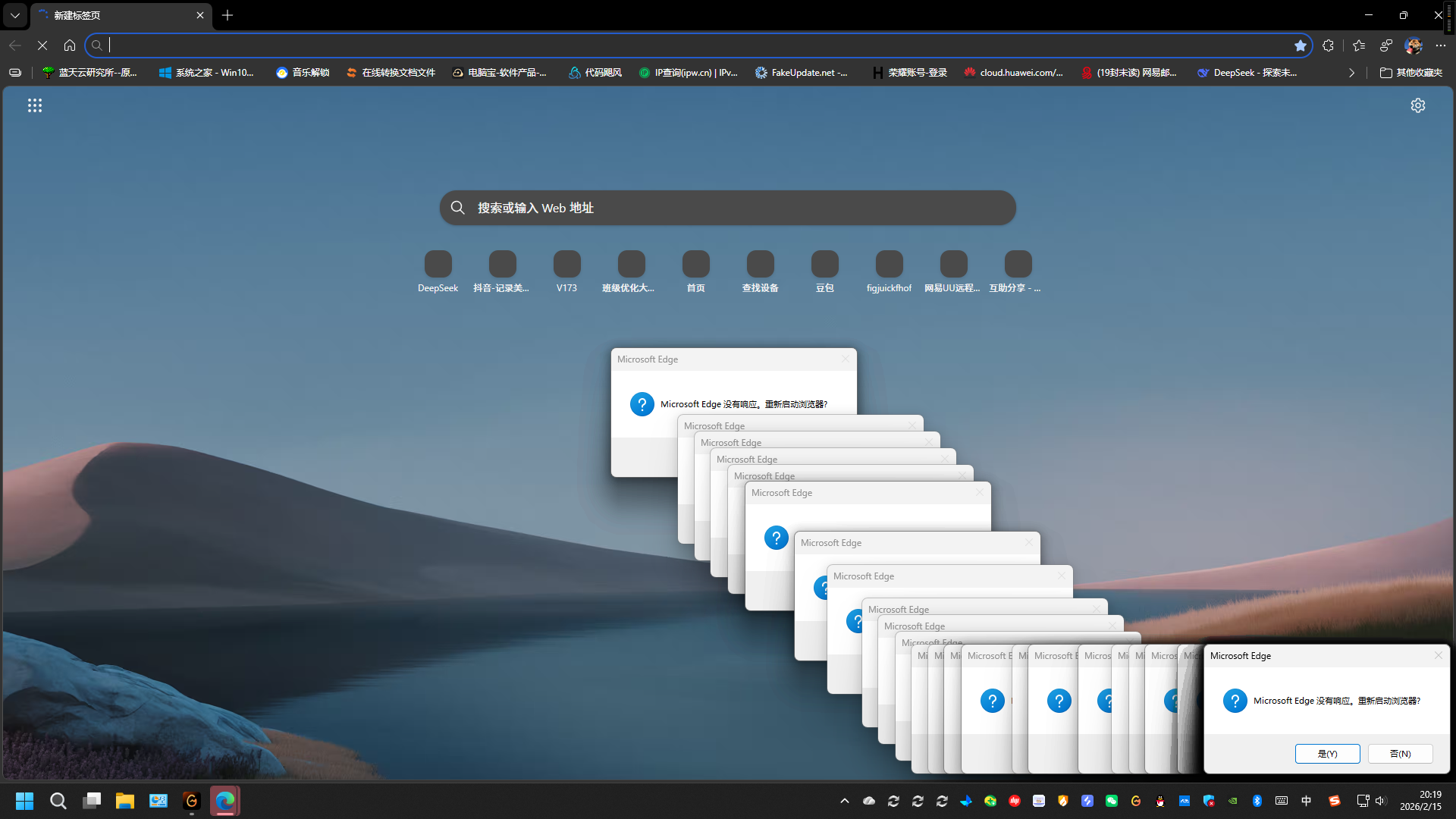Click the favorite star in address bar
This screenshot has width=1456, height=819.
pos(1300,45)
